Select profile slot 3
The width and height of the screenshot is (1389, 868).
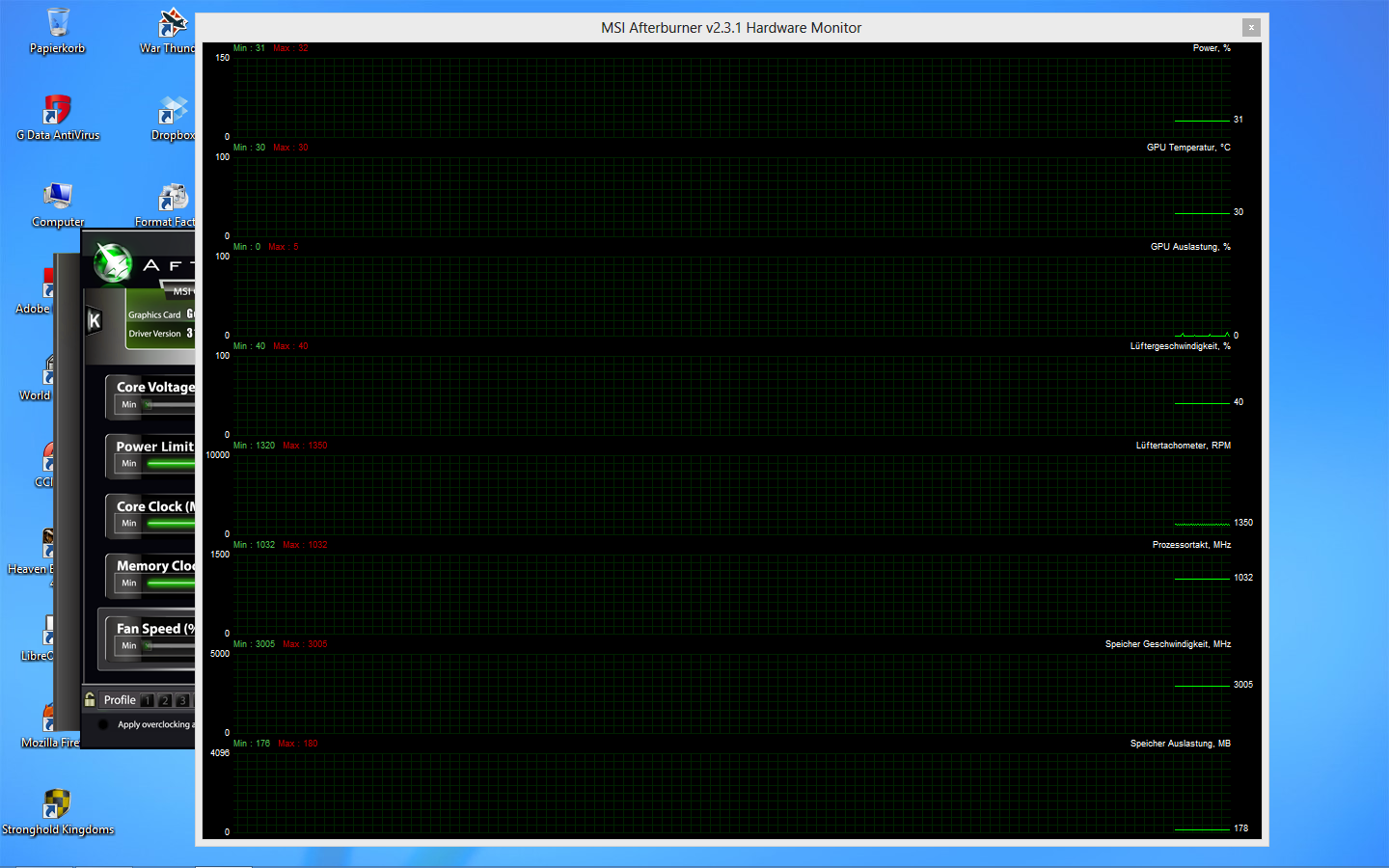click(181, 700)
